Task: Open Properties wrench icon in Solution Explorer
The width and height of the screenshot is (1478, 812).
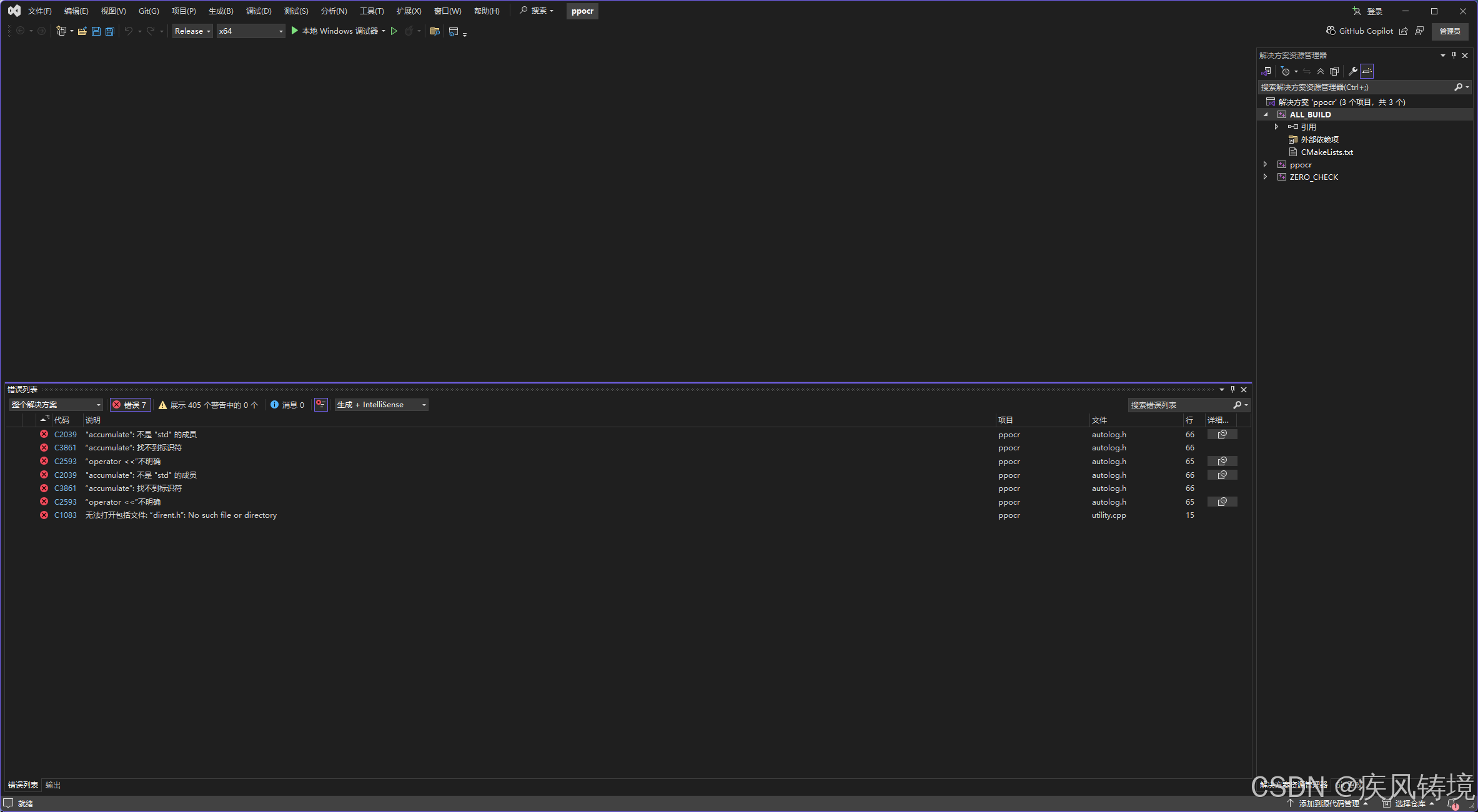Action: tap(1352, 71)
